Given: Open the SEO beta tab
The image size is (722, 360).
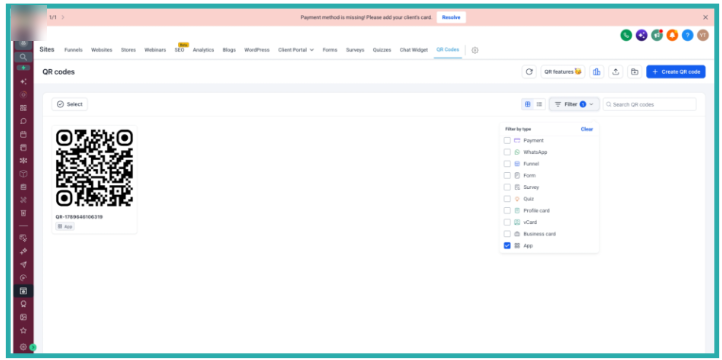Looking at the screenshot, I should click(x=180, y=50).
